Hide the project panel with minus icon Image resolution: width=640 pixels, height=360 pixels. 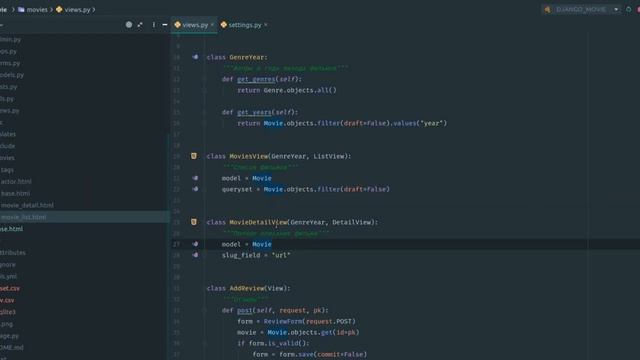[x=165, y=25]
